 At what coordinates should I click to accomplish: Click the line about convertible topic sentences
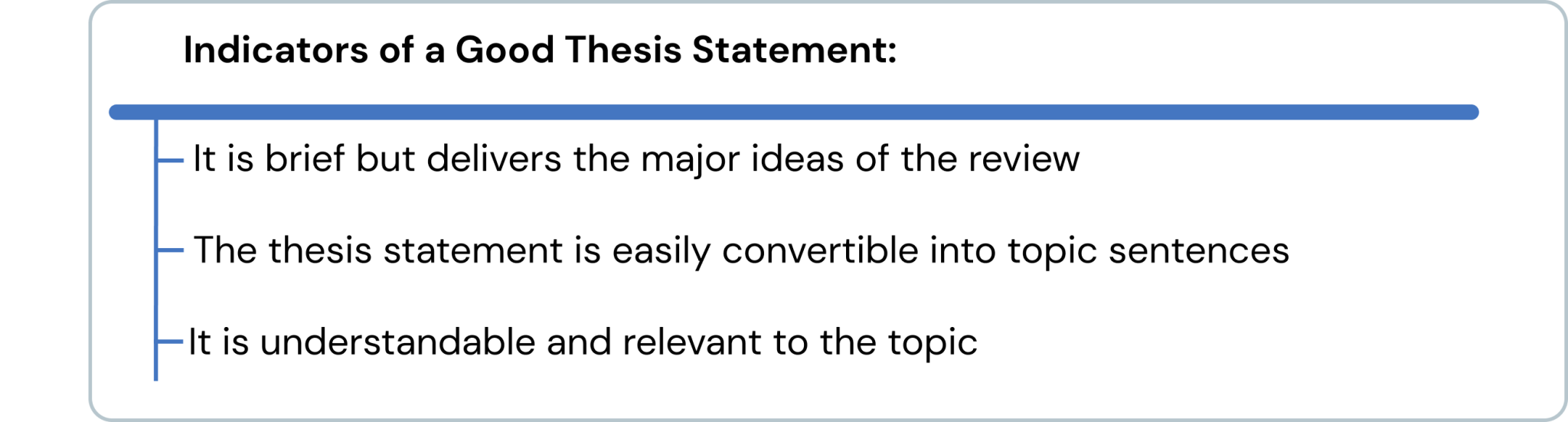740,250
